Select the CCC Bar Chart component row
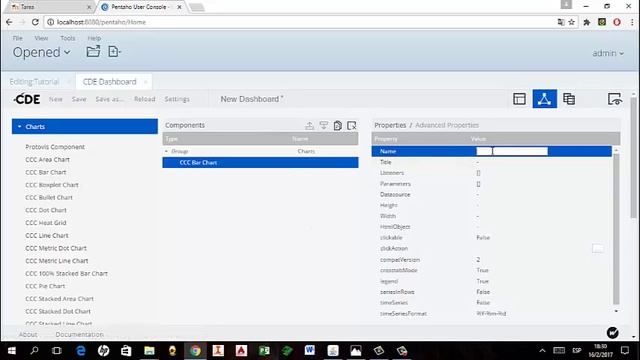The width and height of the screenshot is (640, 360). click(x=260, y=162)
